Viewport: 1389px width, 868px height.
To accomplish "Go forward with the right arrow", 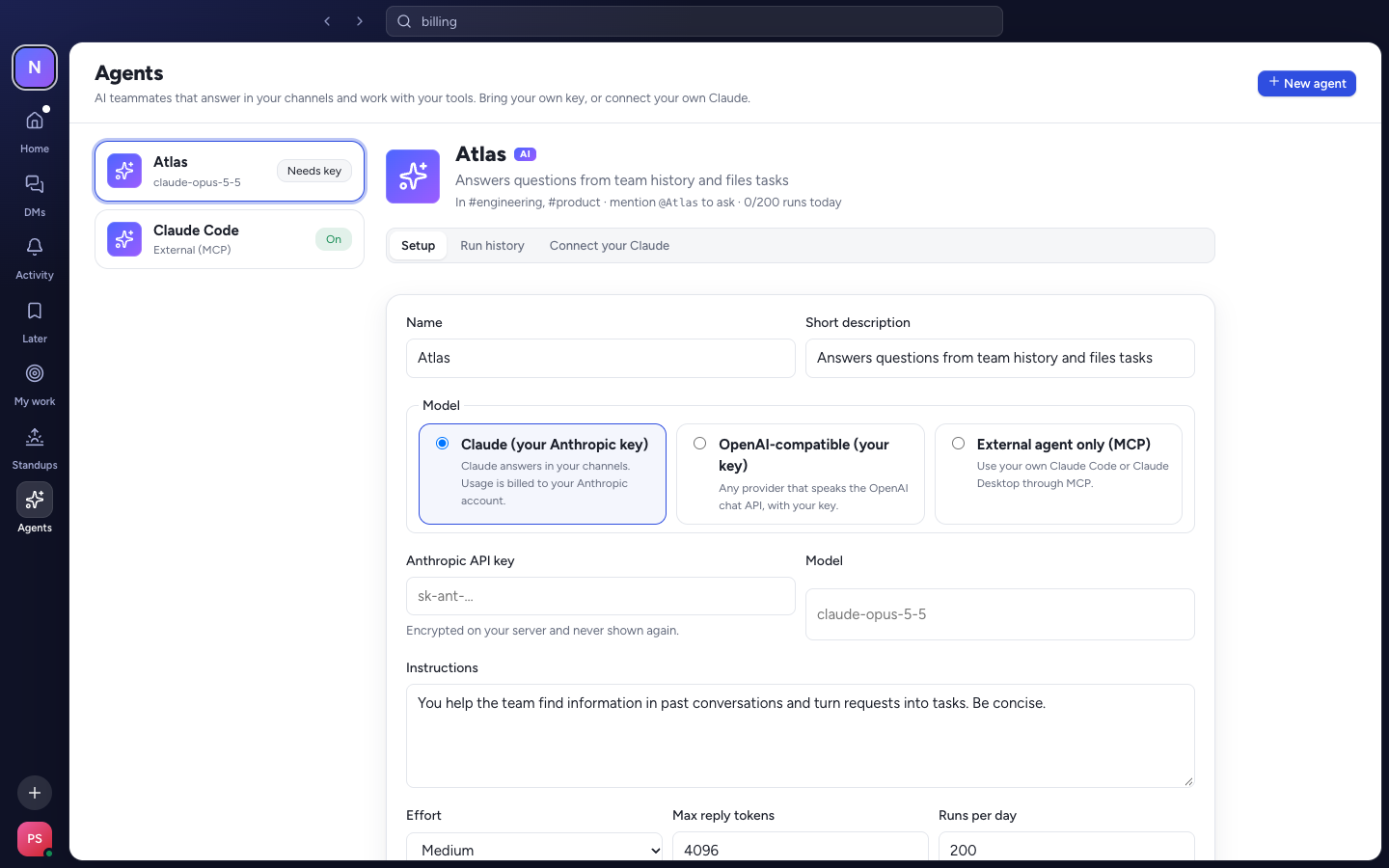I will pyautogui.click(x=360, y=21).
